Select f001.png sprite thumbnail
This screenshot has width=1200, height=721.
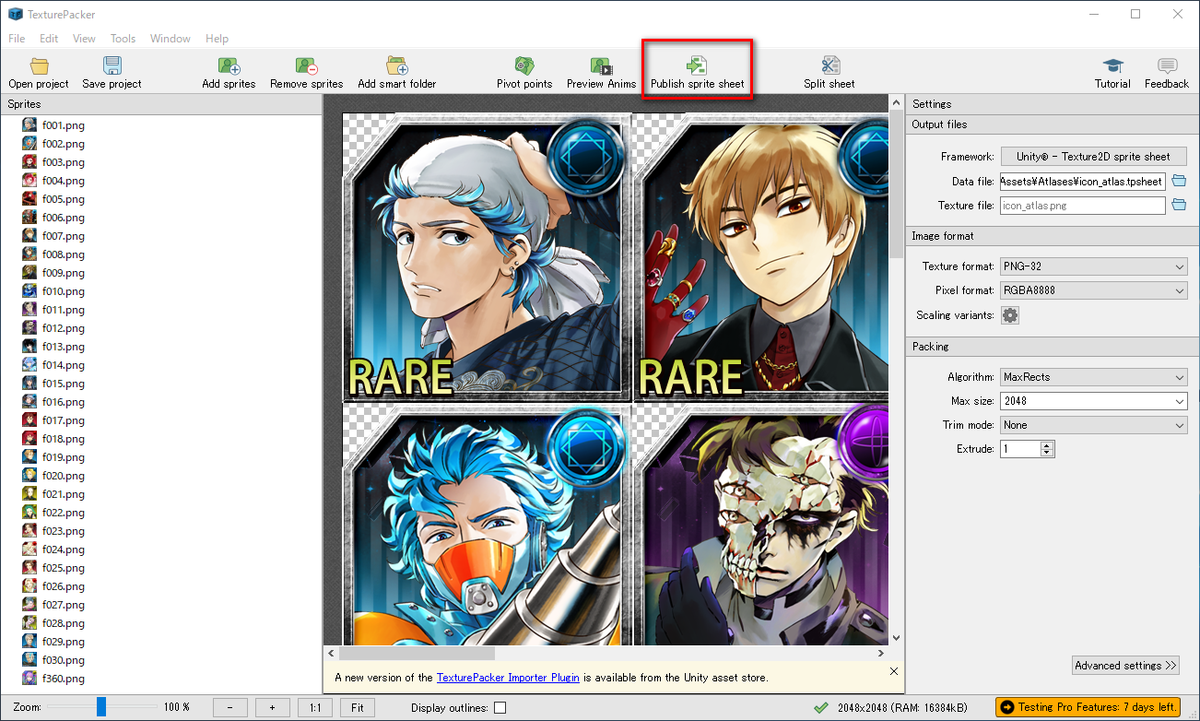(x=31, y=125)
